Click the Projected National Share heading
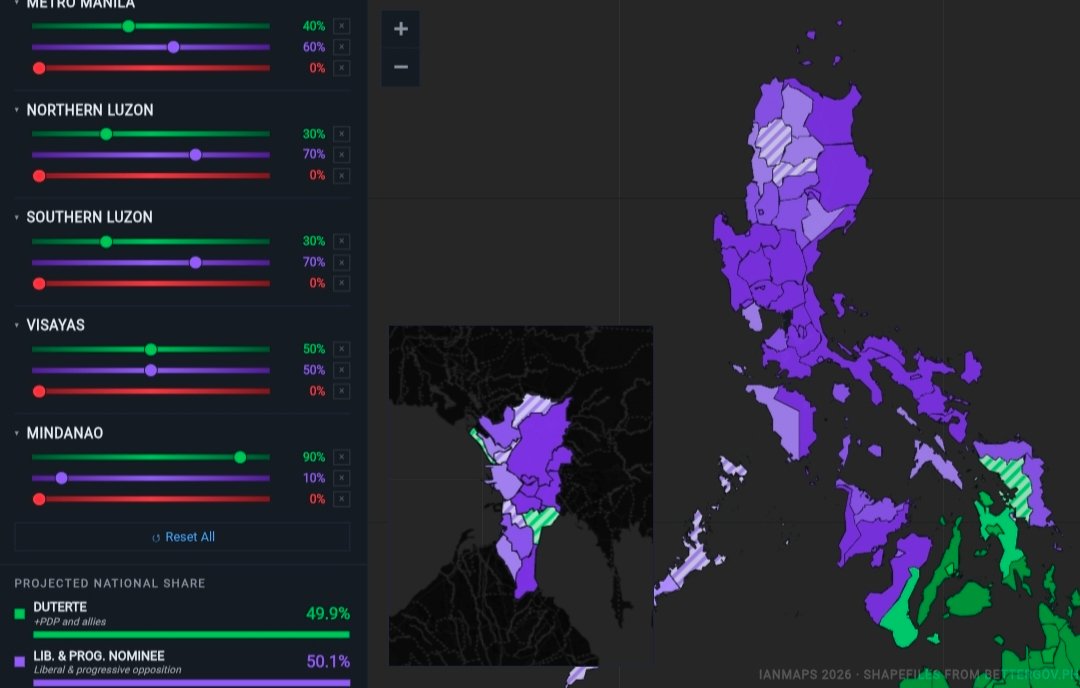Viewport: 1080px width, 688px height. (110, 583)
